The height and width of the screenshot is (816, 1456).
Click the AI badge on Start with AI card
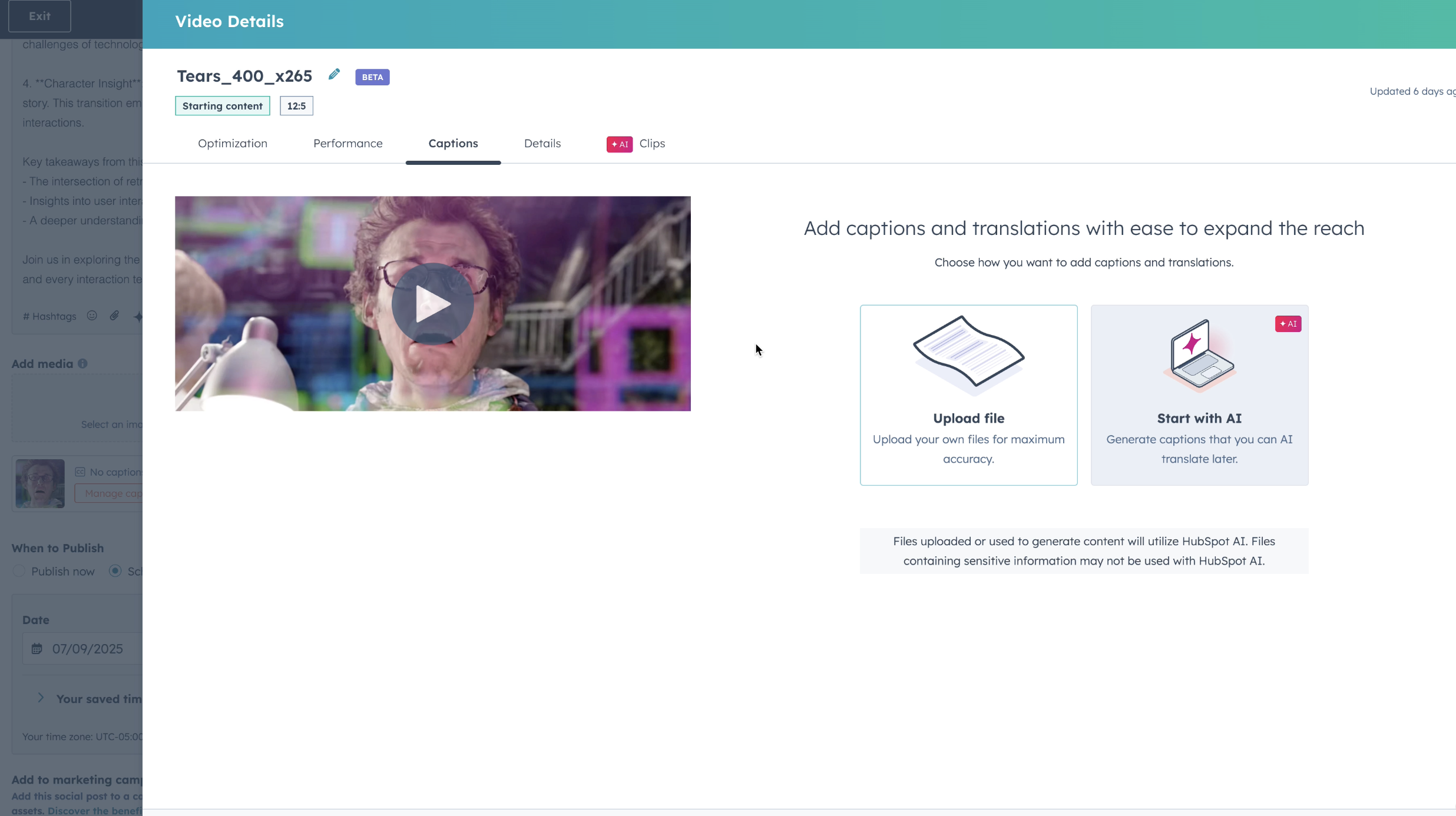pyautogui.click(x=1288, y=324)
